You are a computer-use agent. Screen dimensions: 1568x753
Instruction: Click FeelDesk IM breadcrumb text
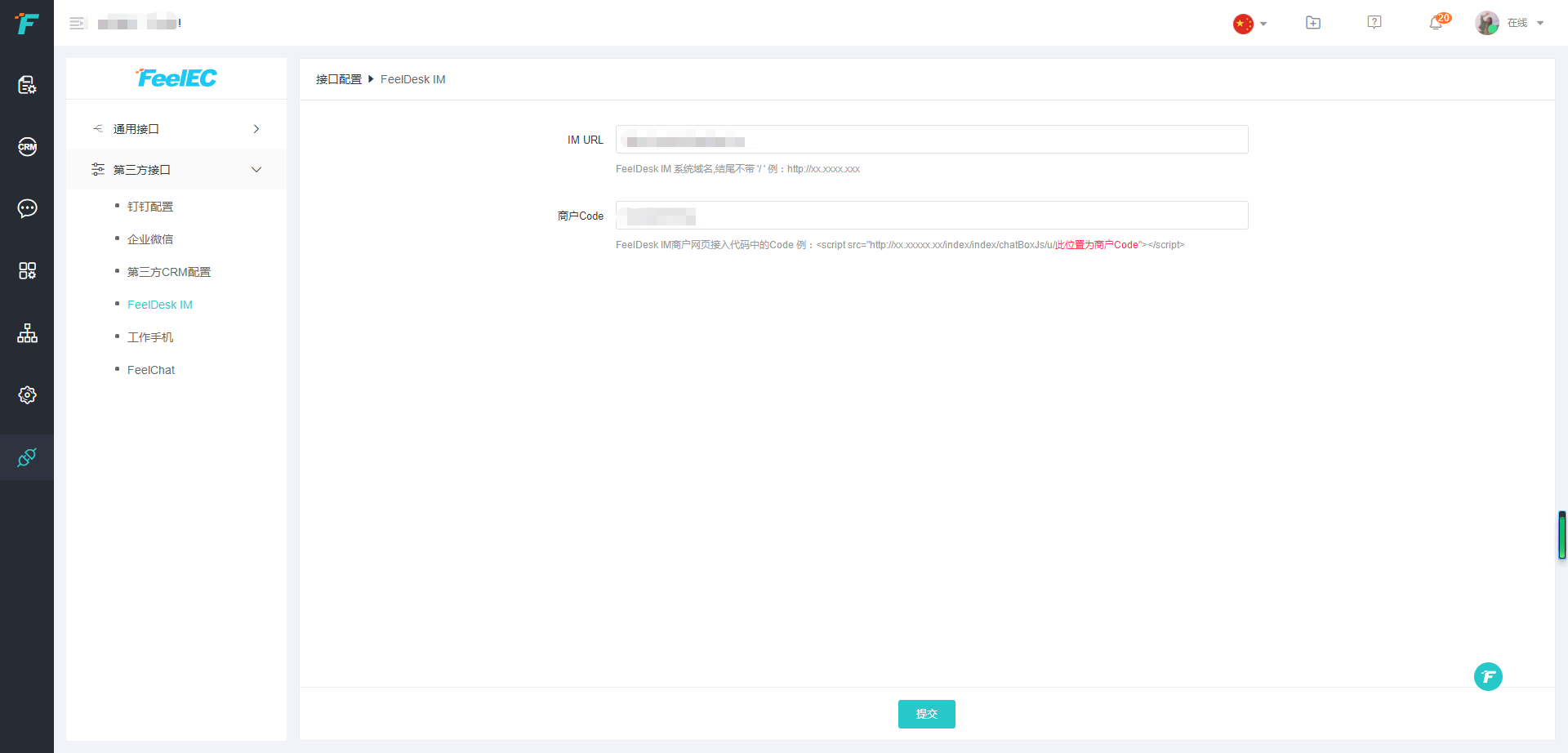coord(413,79)
